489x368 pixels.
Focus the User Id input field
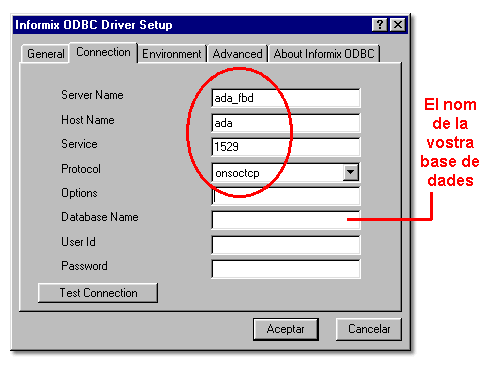[x=286, y=245]
